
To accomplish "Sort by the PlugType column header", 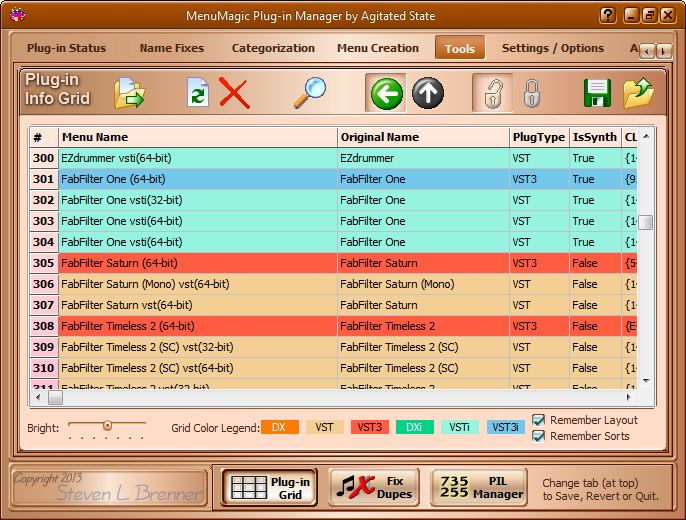I will pyautogui.click(x=539, y=137).
